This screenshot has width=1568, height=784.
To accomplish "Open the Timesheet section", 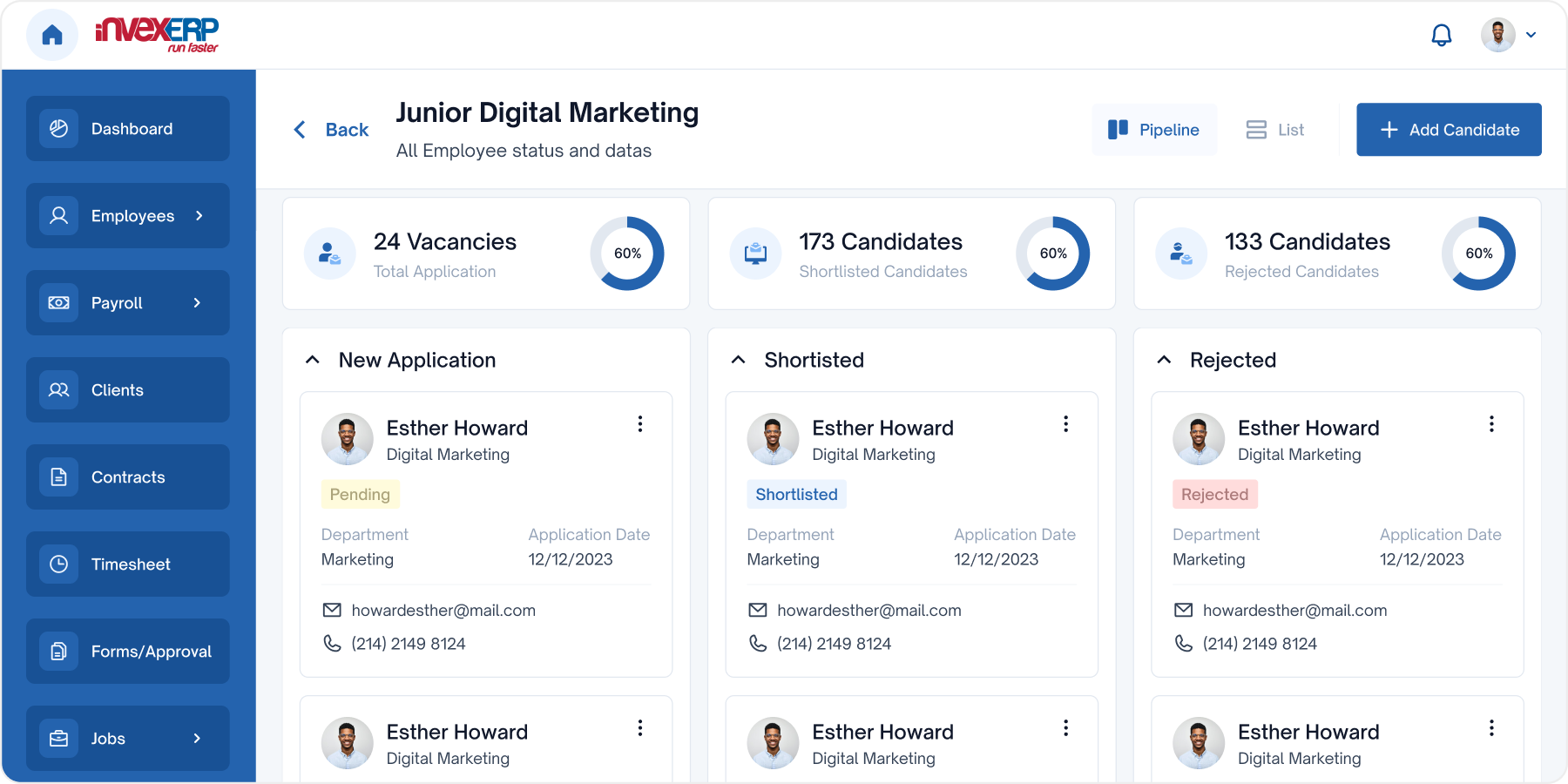I will point(128,564).
